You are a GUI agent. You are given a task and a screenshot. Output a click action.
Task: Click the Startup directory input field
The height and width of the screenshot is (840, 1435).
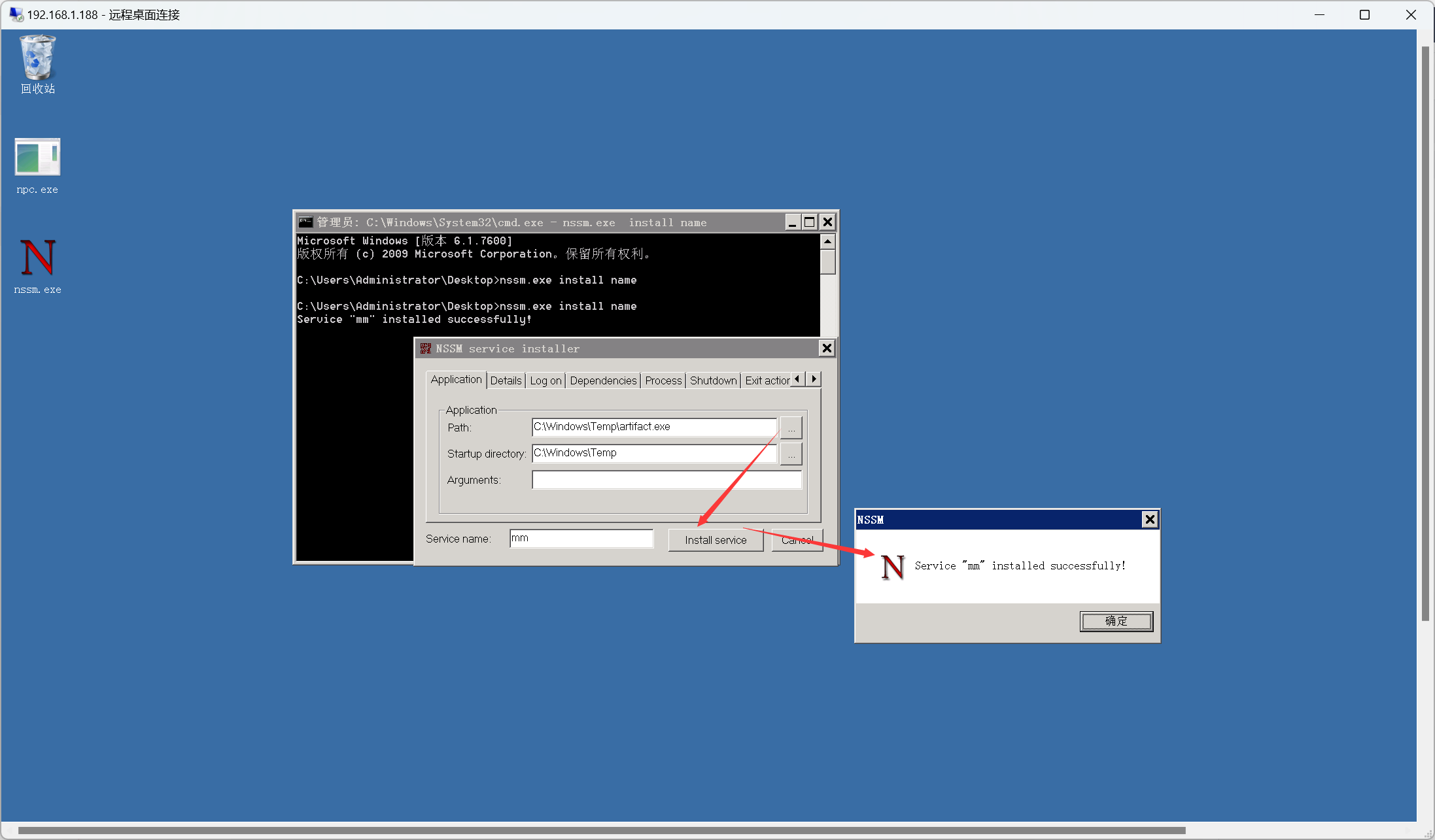(x=655, y=453)
